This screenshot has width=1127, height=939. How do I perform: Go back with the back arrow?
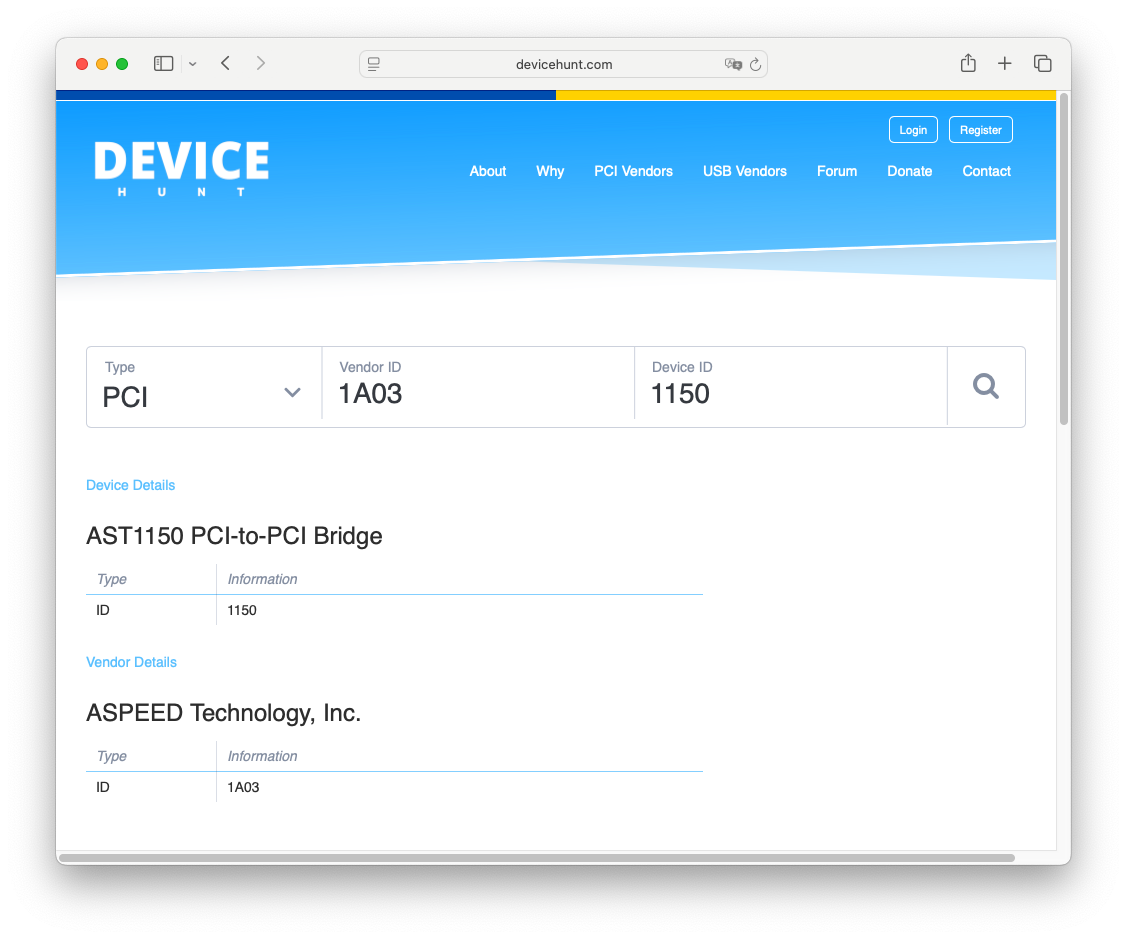(x=226, y=64)
